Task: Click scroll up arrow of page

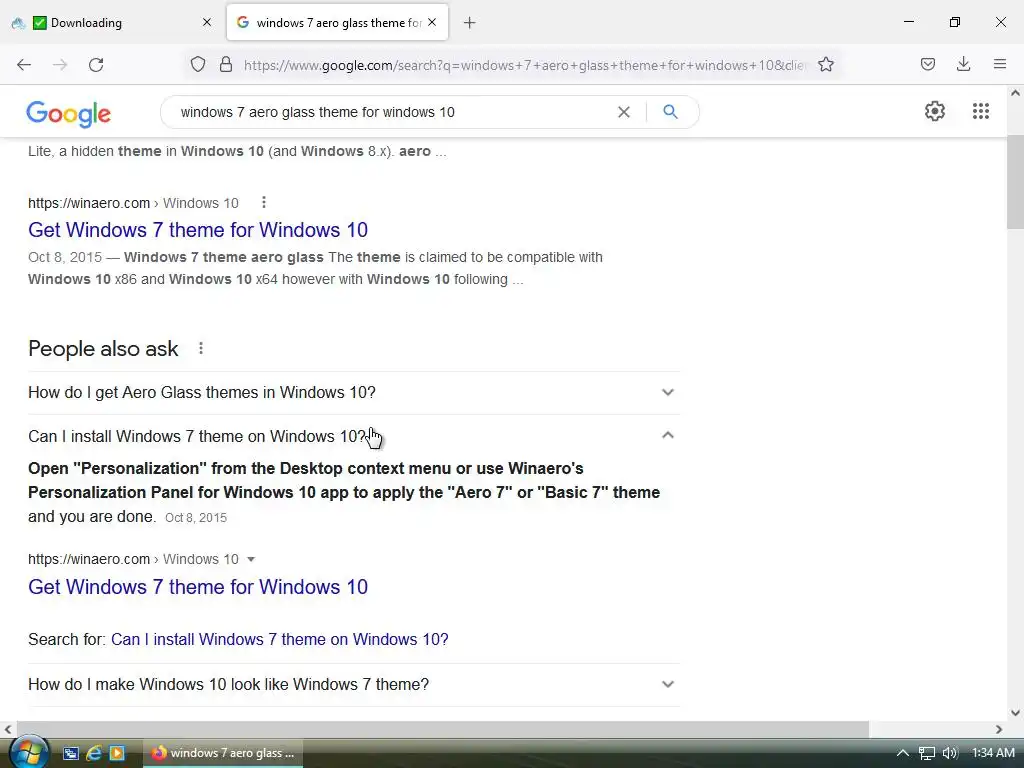Action: (1015, 93)
